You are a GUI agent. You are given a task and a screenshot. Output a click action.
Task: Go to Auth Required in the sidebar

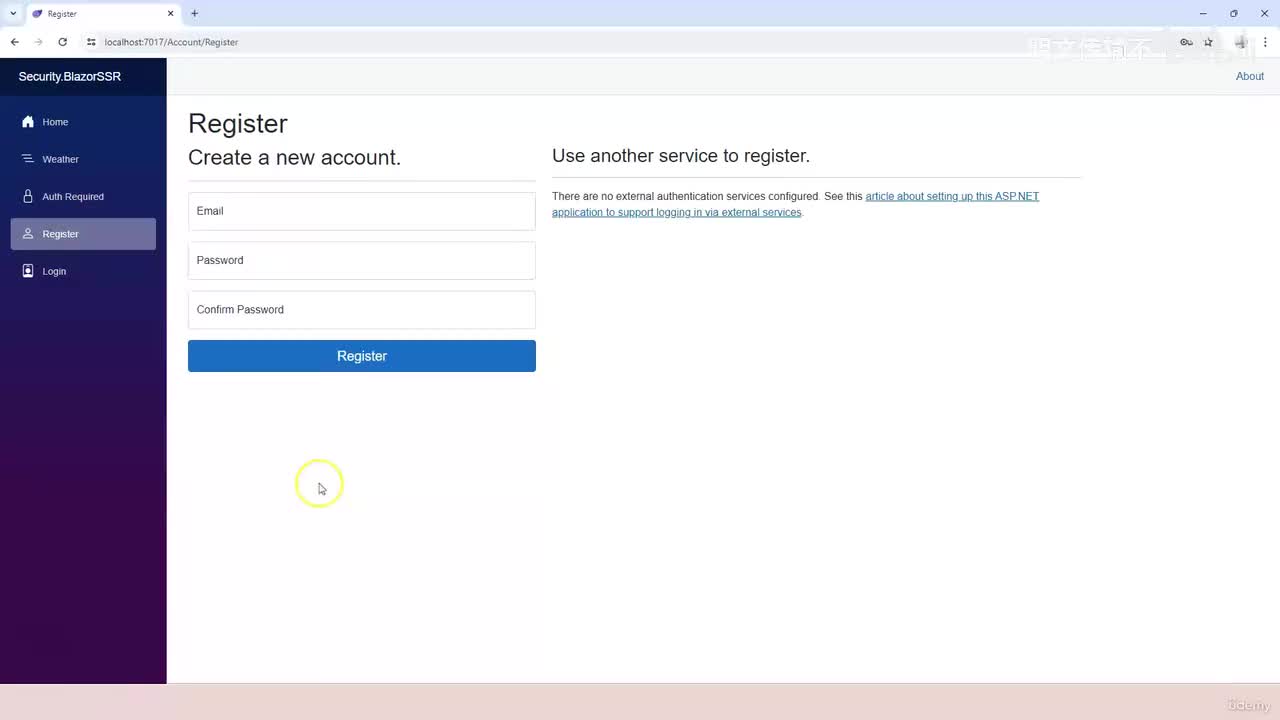click(83, 197)
